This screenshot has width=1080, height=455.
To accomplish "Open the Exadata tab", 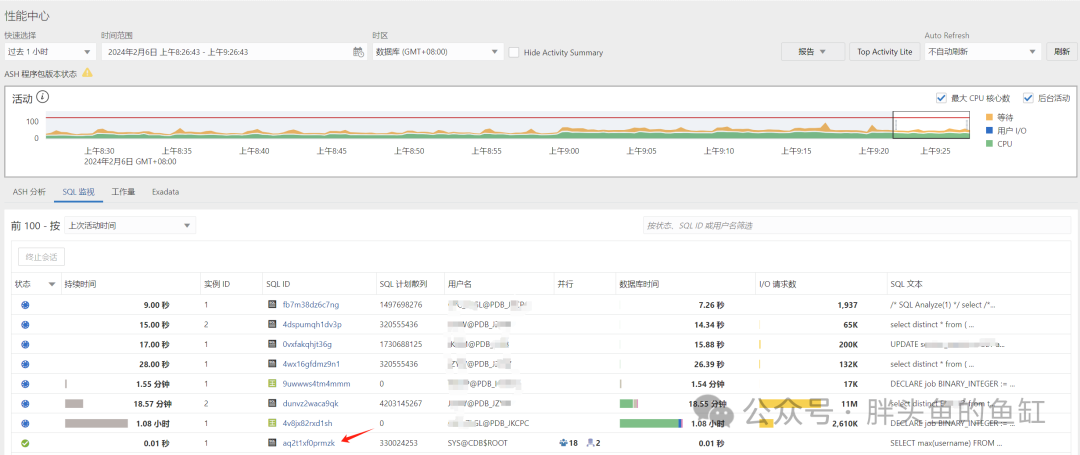I will pos(165,192).
